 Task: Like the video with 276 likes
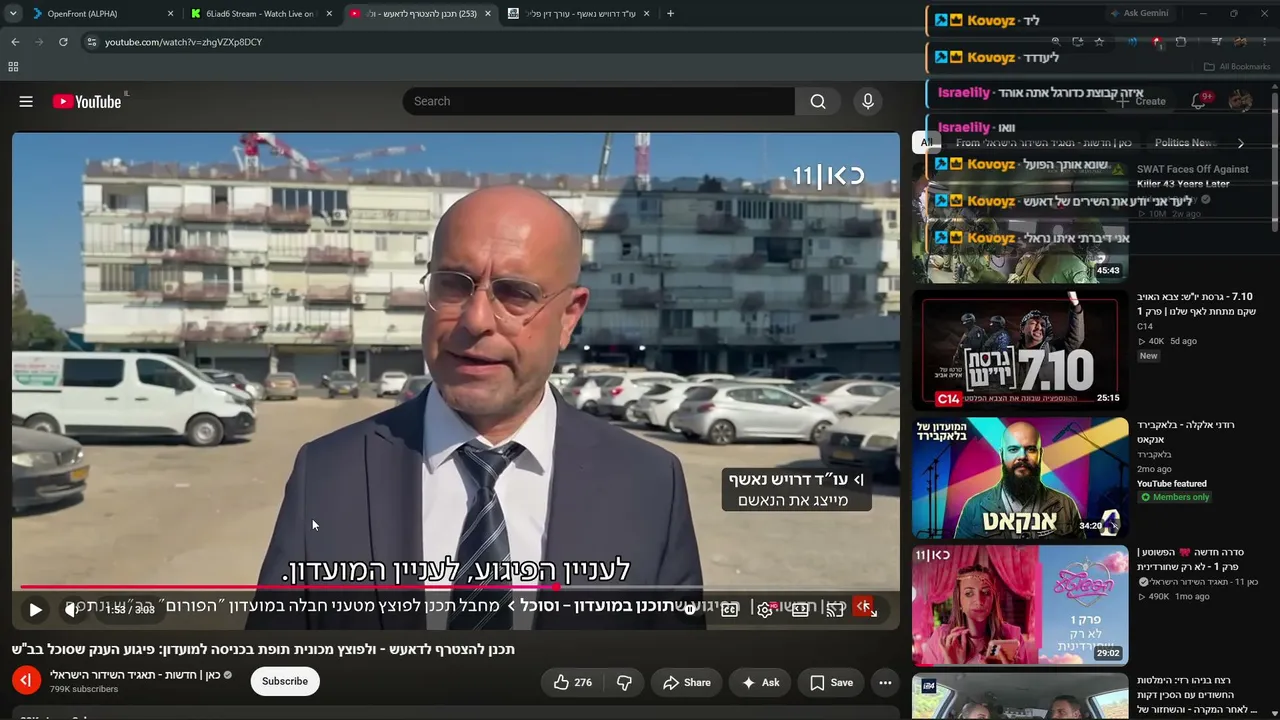tap(573, 682)
